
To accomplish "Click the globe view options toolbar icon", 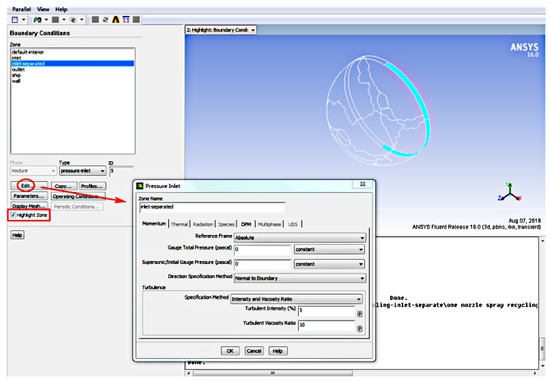I will click(x=73, y=20).
